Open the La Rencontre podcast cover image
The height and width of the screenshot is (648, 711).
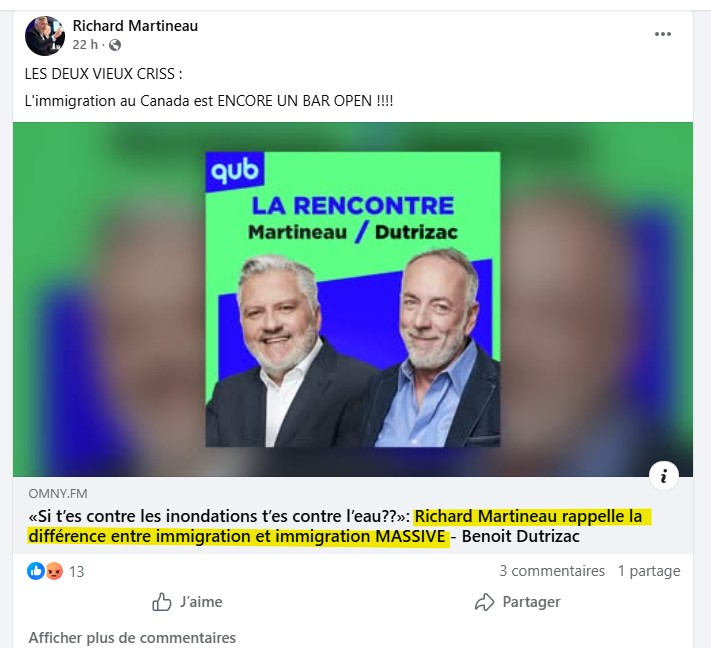click(353, 299)
